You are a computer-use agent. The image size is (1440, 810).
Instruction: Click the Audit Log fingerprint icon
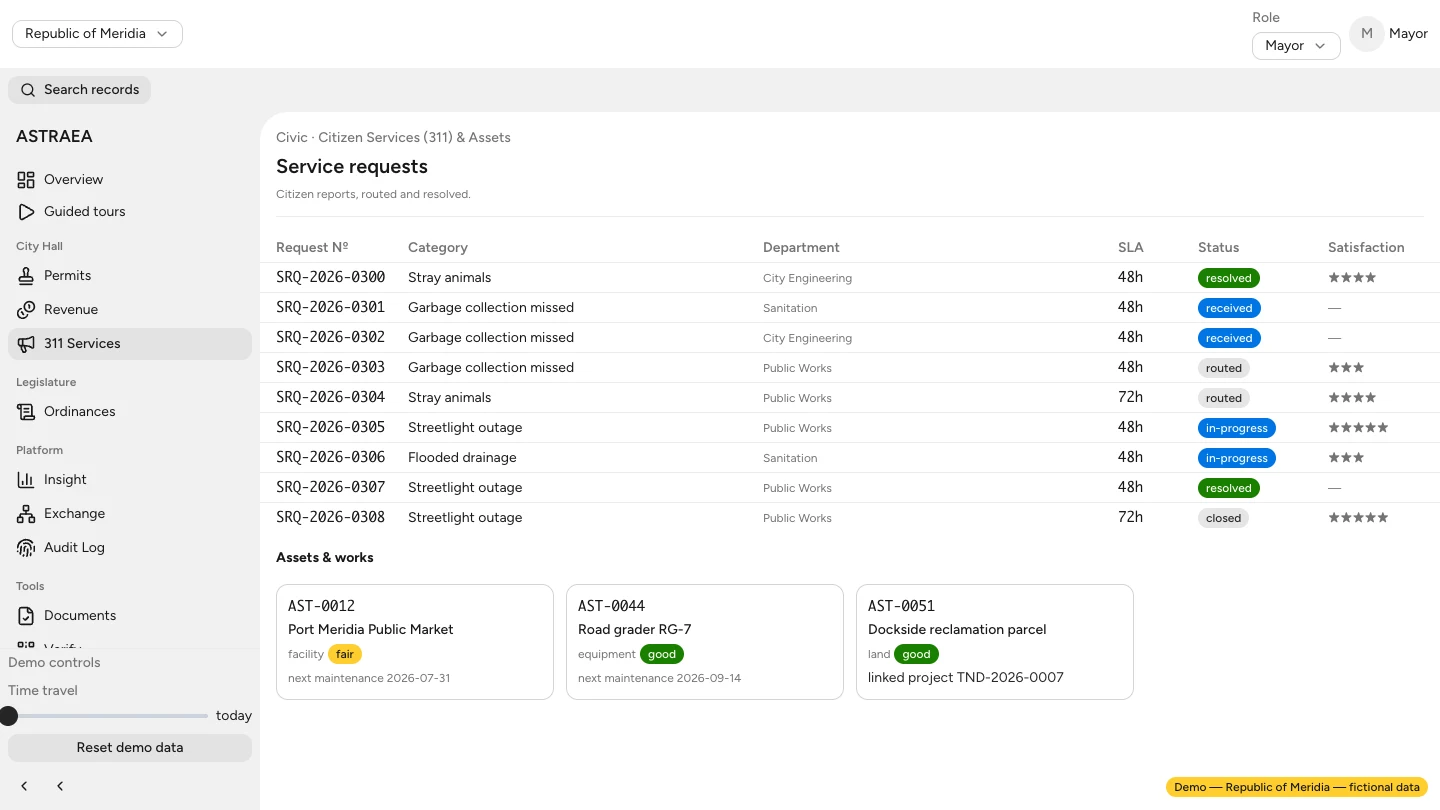tap(26, 548)
